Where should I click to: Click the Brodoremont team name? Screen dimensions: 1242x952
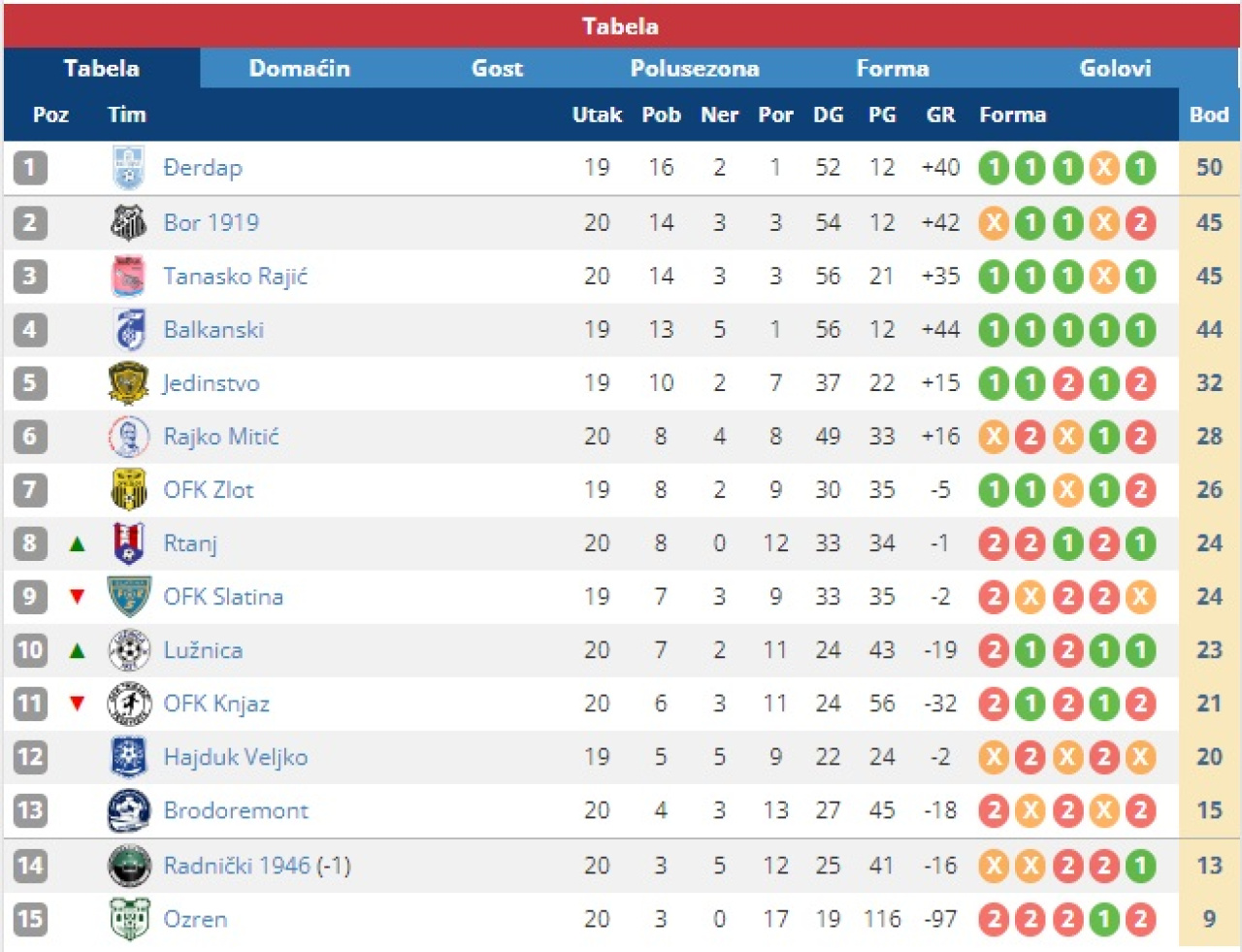point(236,810)
